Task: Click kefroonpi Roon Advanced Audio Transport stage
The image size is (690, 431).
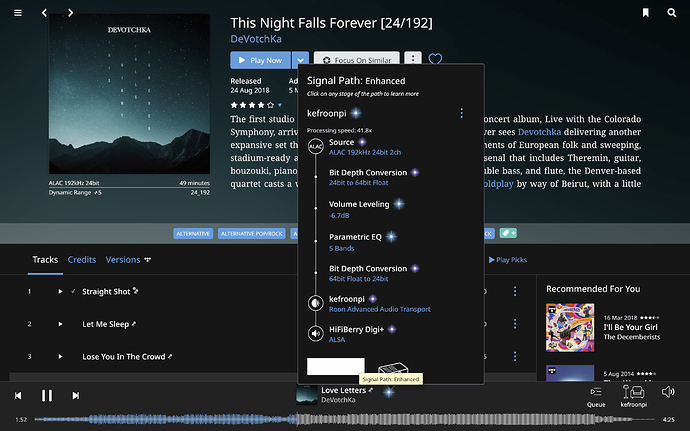Action: click(x=380, y=304)
